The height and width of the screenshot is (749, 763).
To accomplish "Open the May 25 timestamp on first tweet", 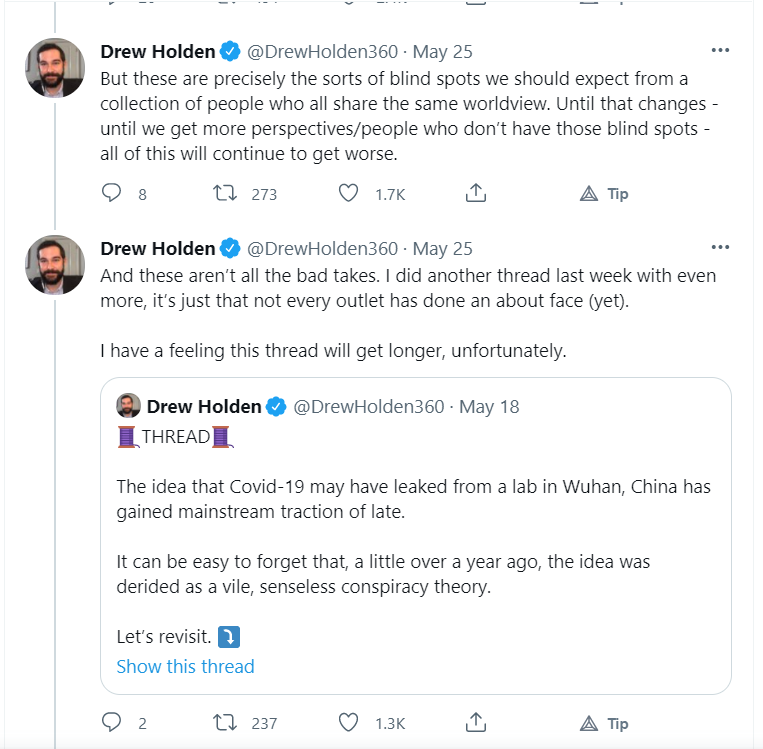I will 443,51.
